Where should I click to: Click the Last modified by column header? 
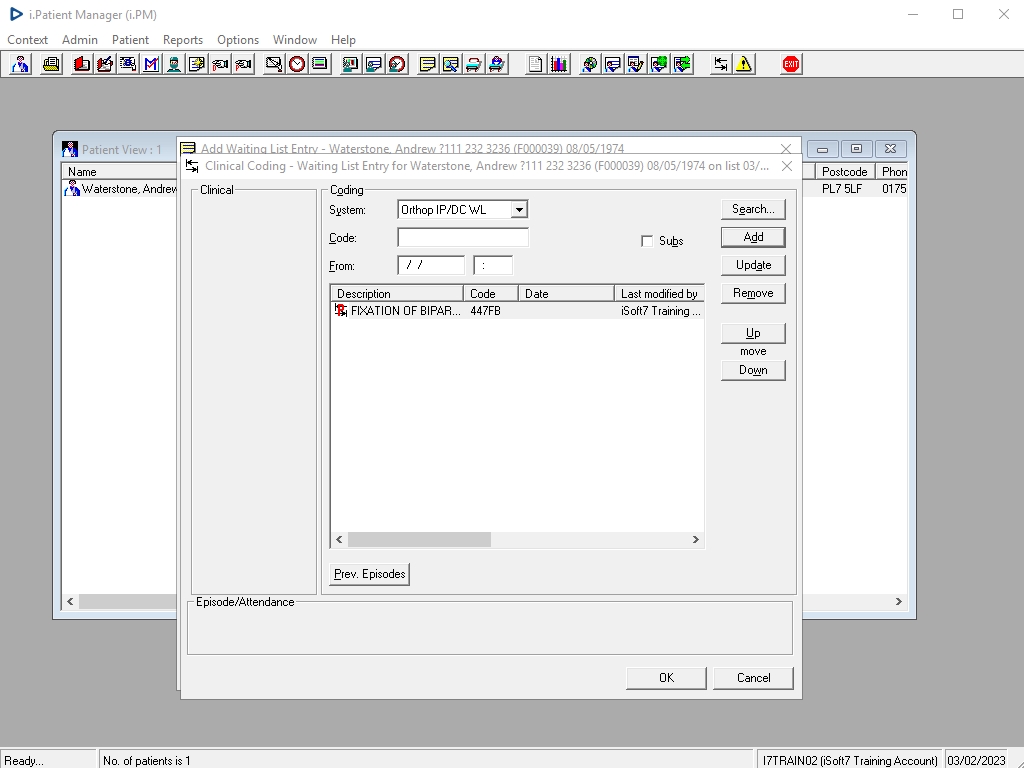659,294
